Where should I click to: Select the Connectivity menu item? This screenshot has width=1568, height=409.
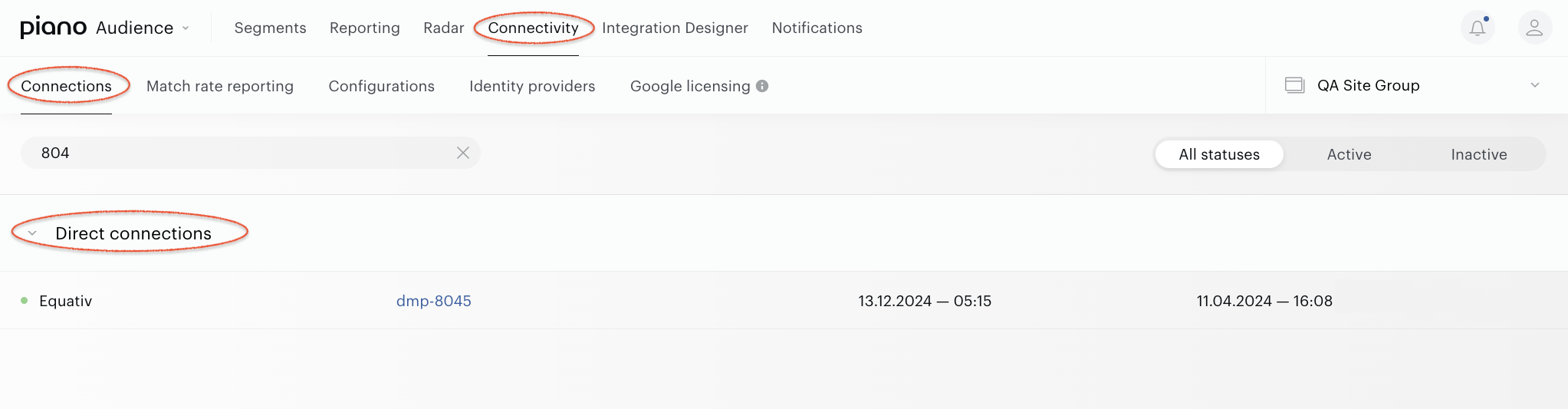533,28
